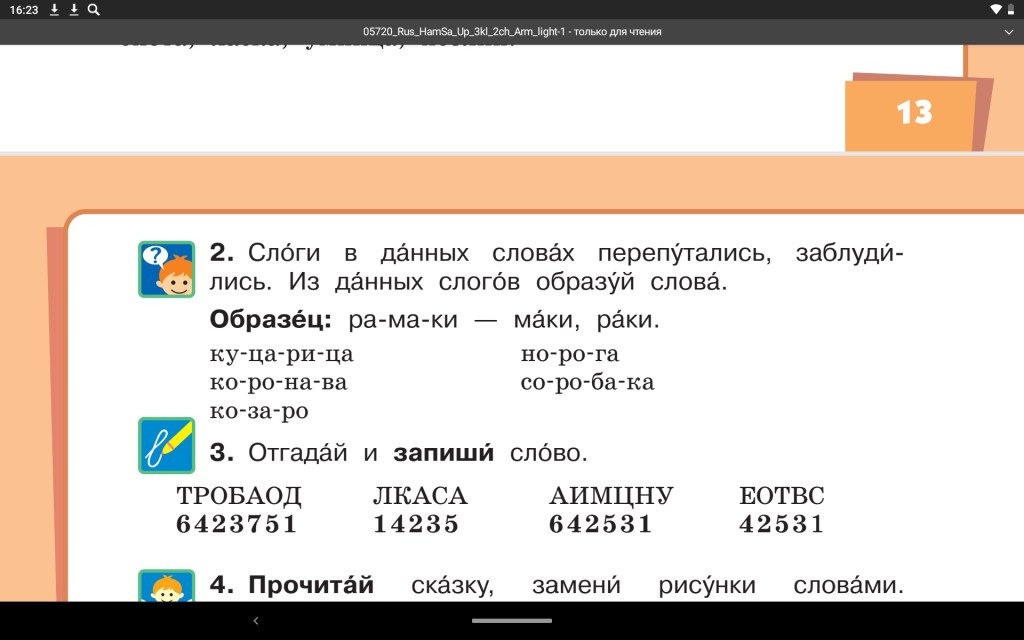Tap the first download icon in status bar
This screenshot has width=1024, height=640.
(54, 9)
